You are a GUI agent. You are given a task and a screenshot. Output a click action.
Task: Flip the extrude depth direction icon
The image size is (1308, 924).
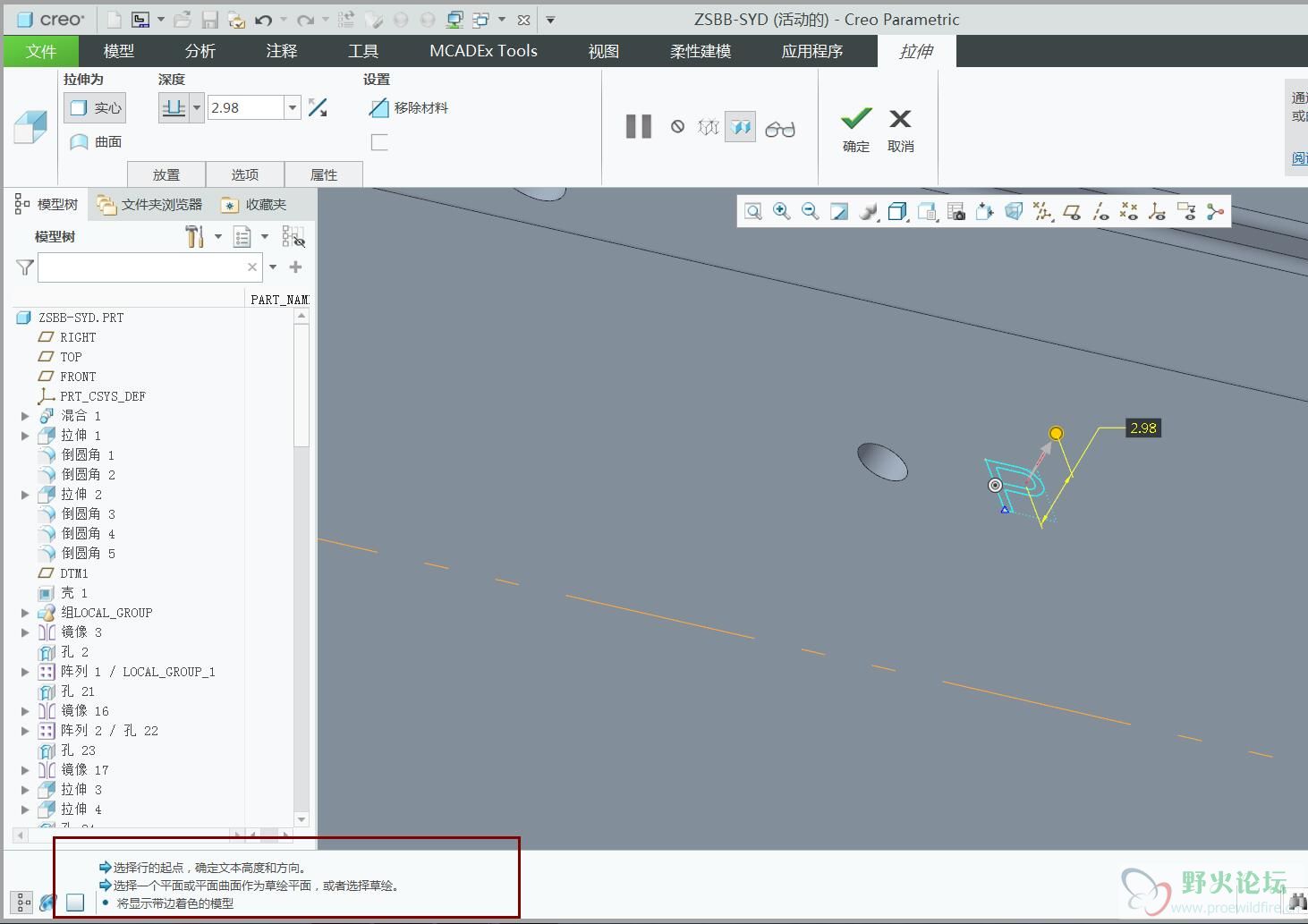point(318,108)
